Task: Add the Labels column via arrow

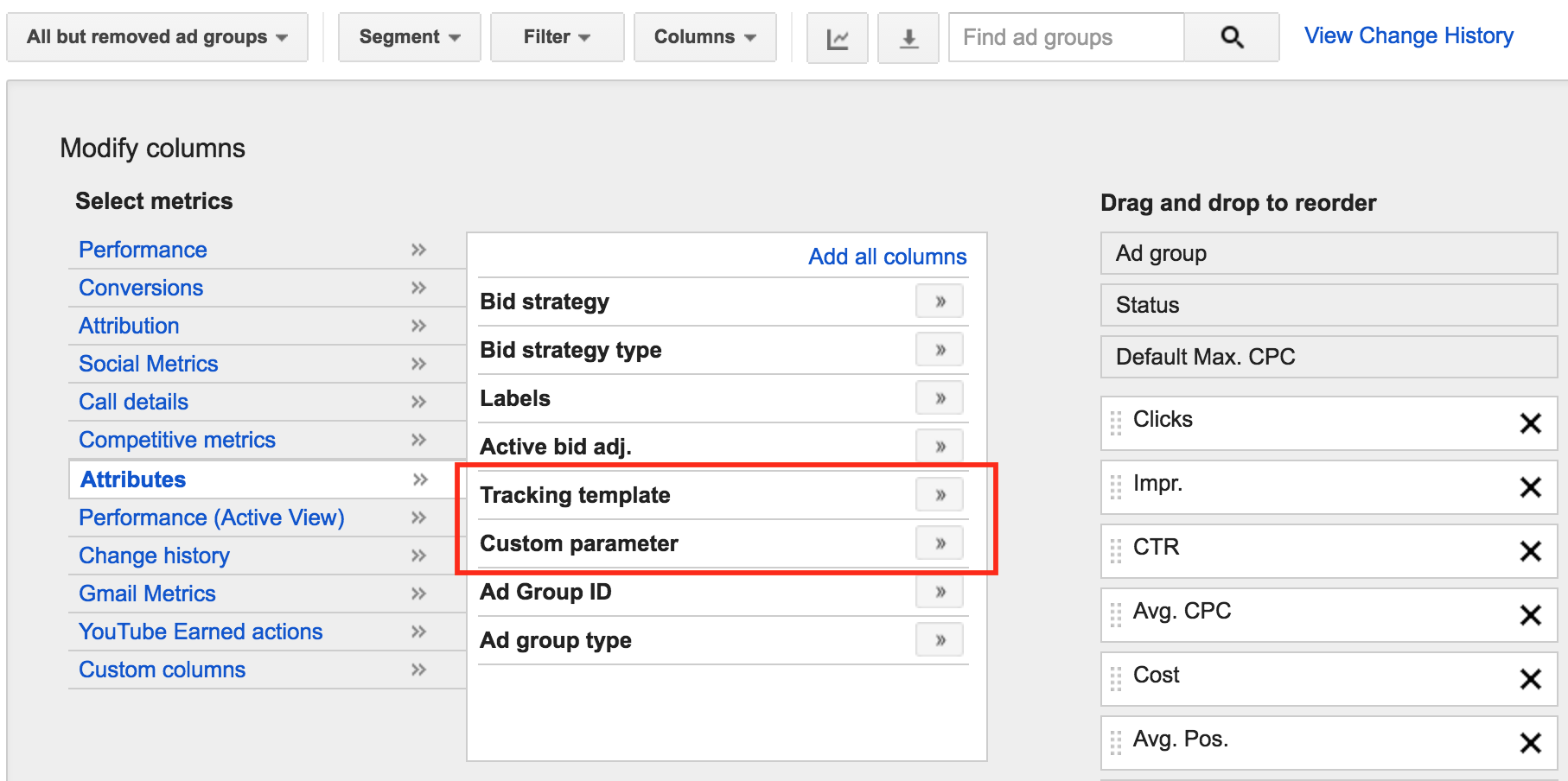Action: [x=940, y=398]
